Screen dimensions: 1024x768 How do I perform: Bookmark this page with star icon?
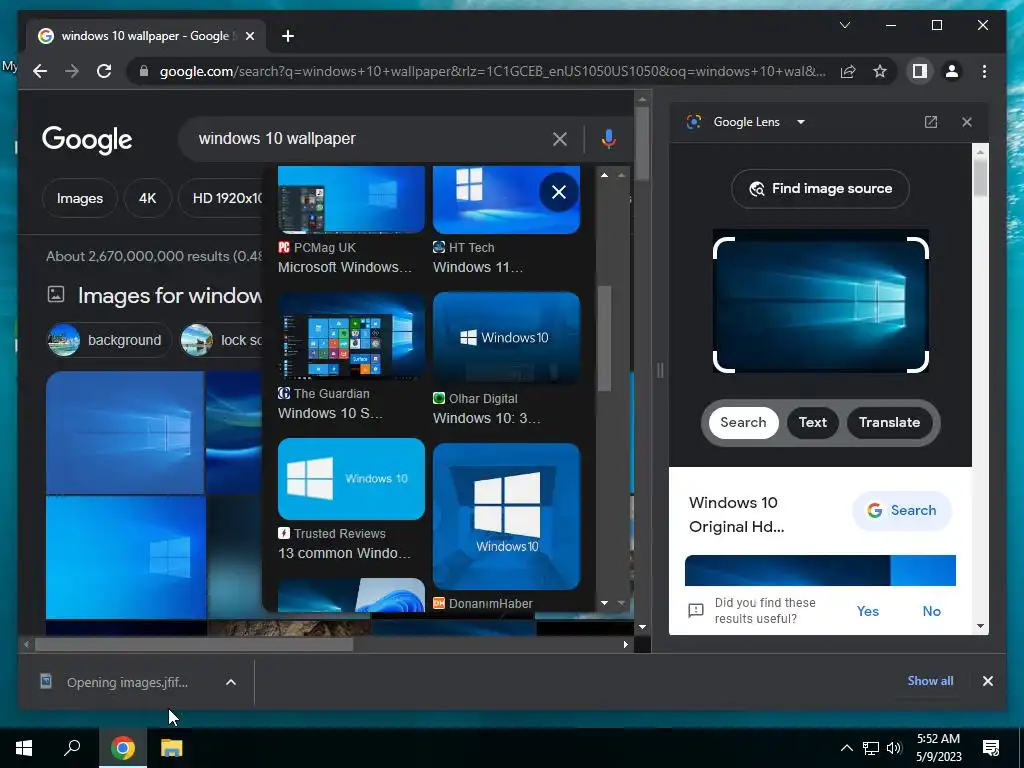880,71
